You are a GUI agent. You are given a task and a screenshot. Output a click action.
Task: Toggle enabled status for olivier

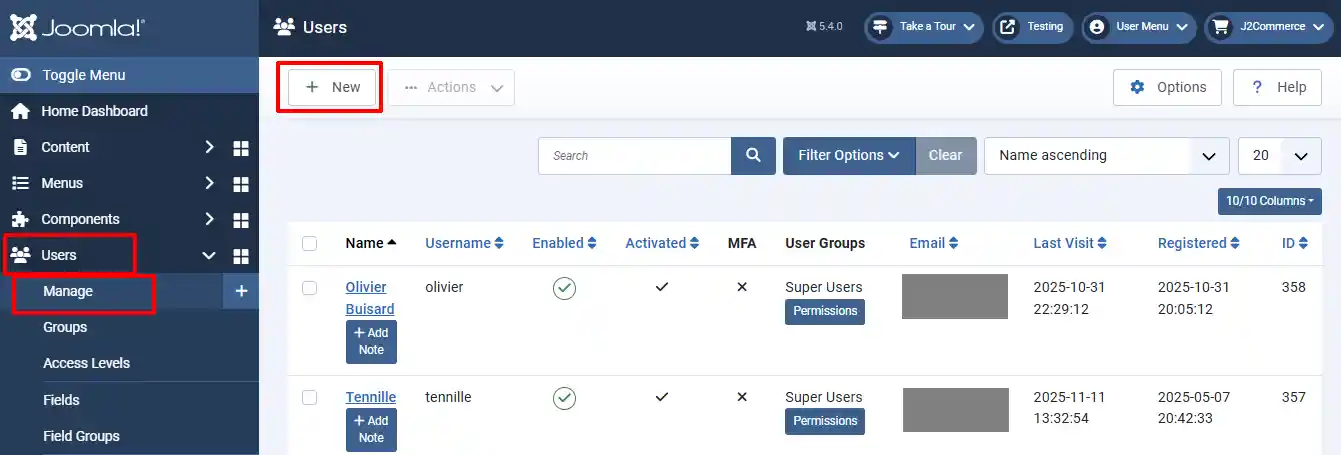[x=565, y=289]
